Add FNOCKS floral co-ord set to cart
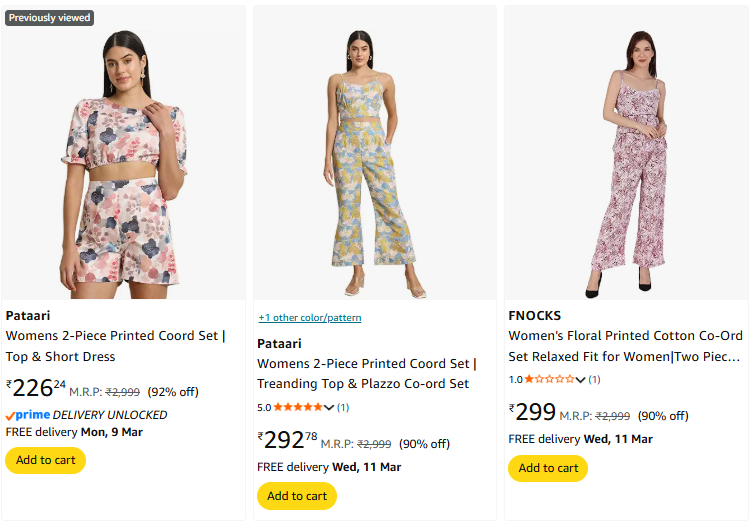This screenshot has height=521, width=755. pos(548,468)
